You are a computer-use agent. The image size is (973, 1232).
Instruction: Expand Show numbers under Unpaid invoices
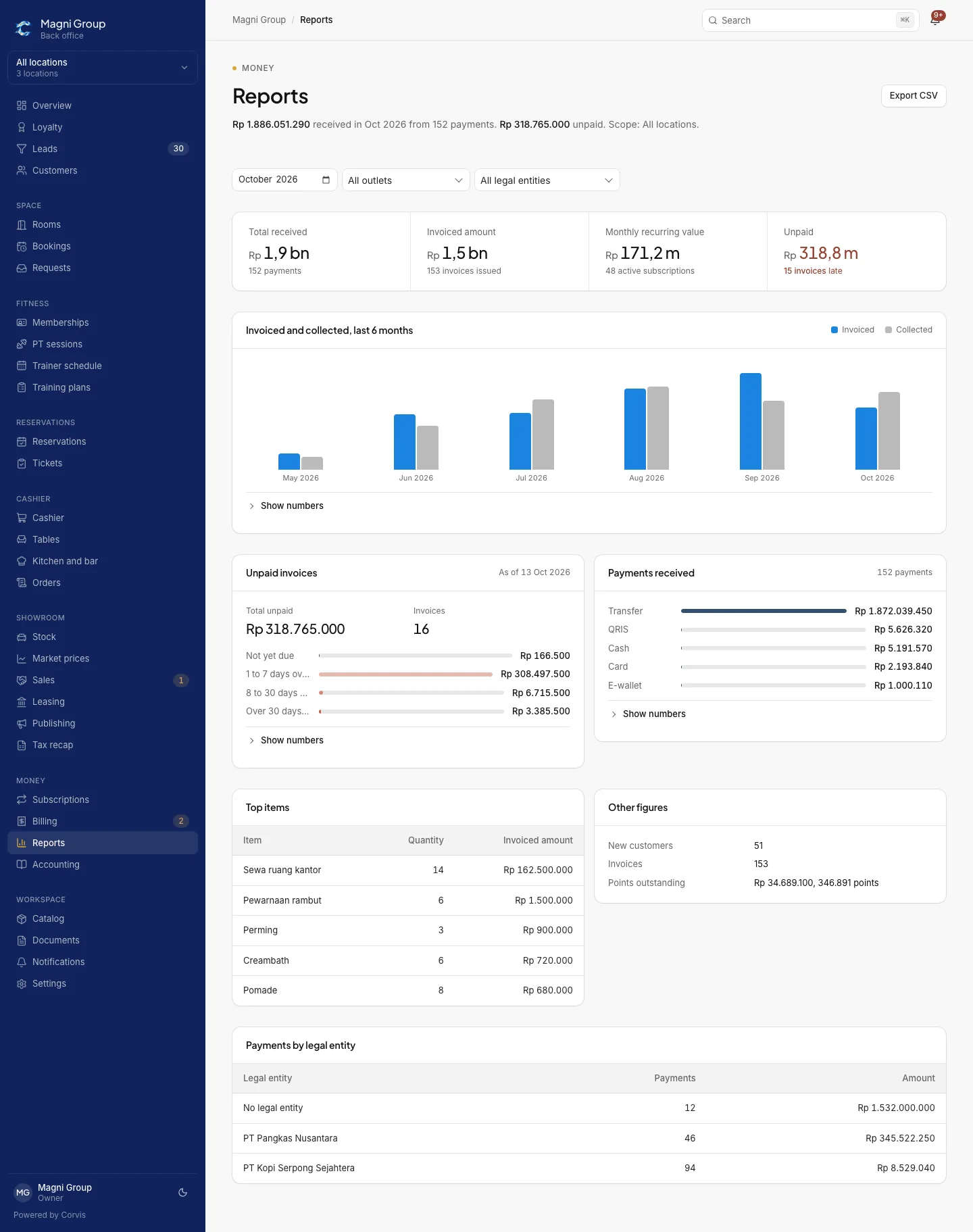(286, 740)
